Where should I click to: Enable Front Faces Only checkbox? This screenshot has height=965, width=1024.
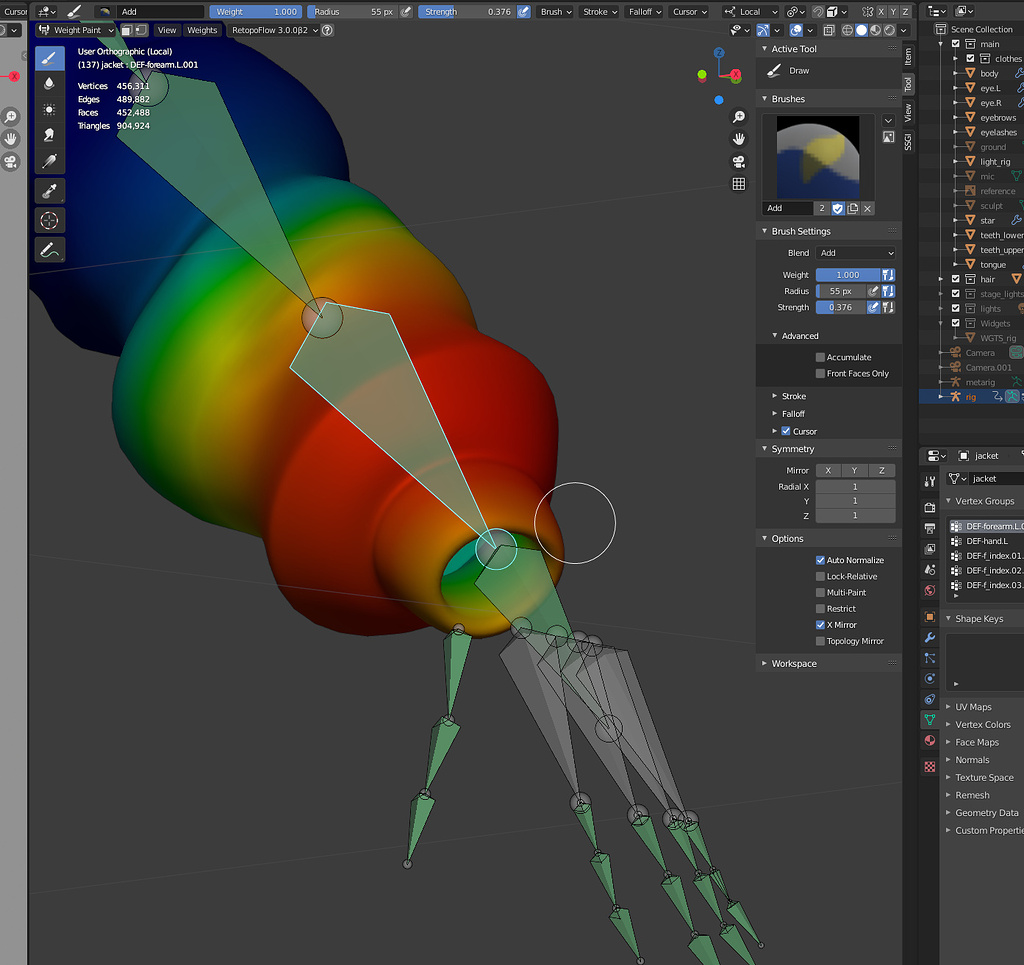820,373
